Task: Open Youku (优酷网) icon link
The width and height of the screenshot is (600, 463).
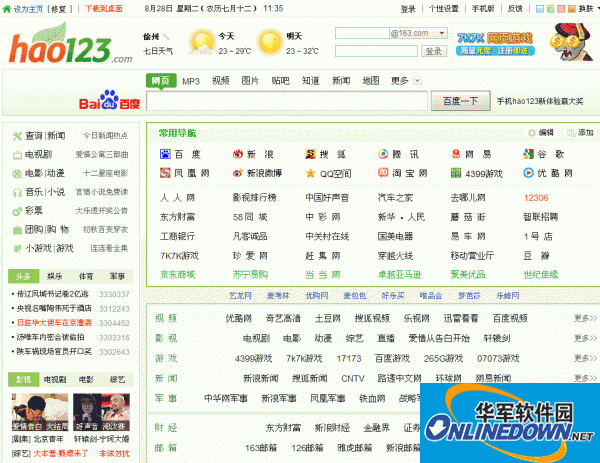Action: point(528,173)
